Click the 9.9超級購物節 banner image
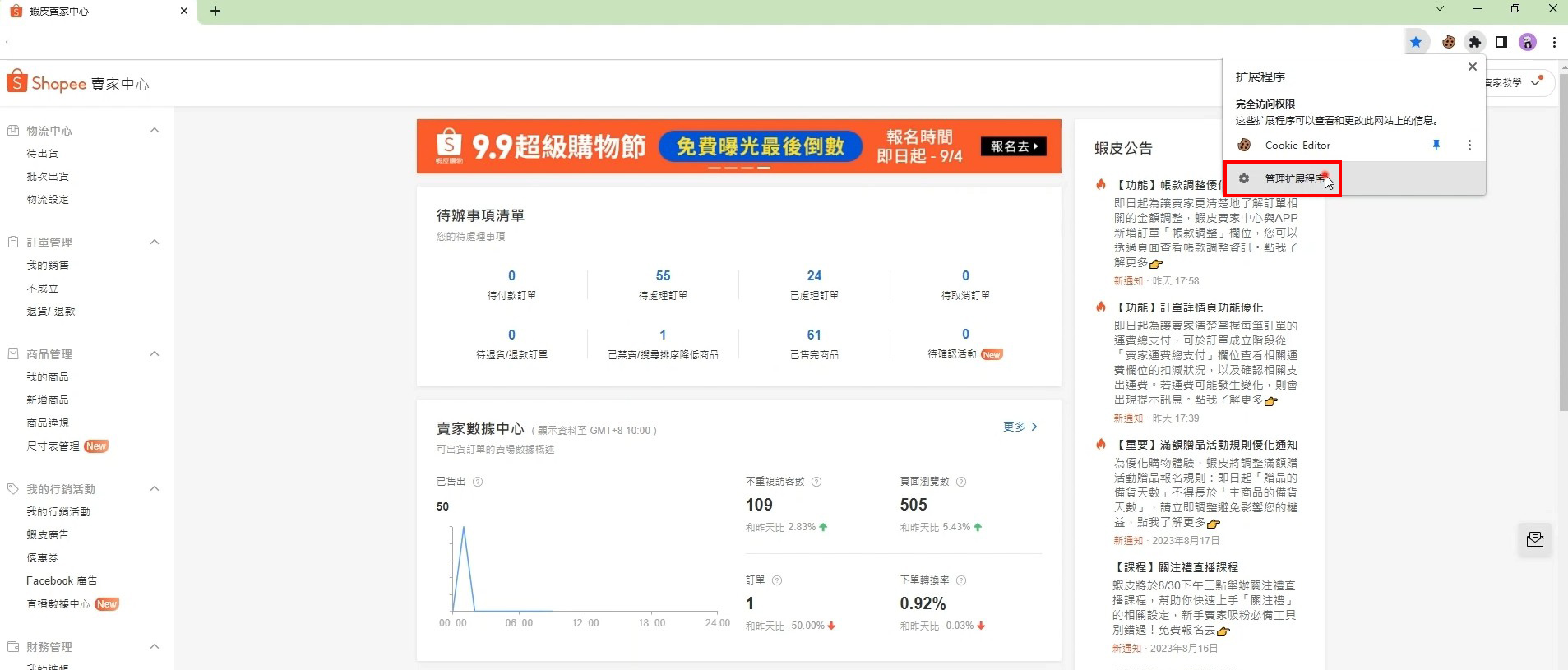1568x670 pixels. [x=738, y=146]
